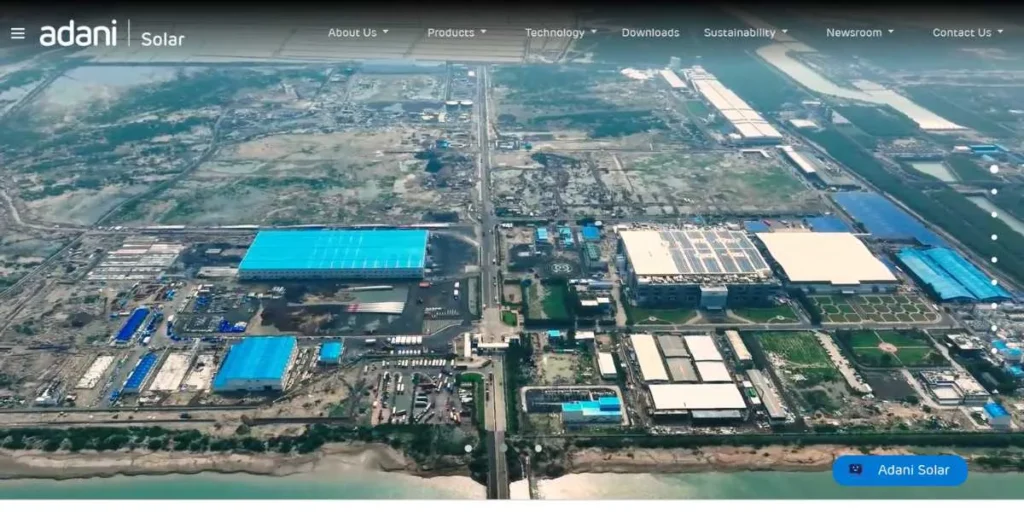Click the adani Solar logo
The height and width of the screenshot is (512, 1024).
click(x=111, y=34)
